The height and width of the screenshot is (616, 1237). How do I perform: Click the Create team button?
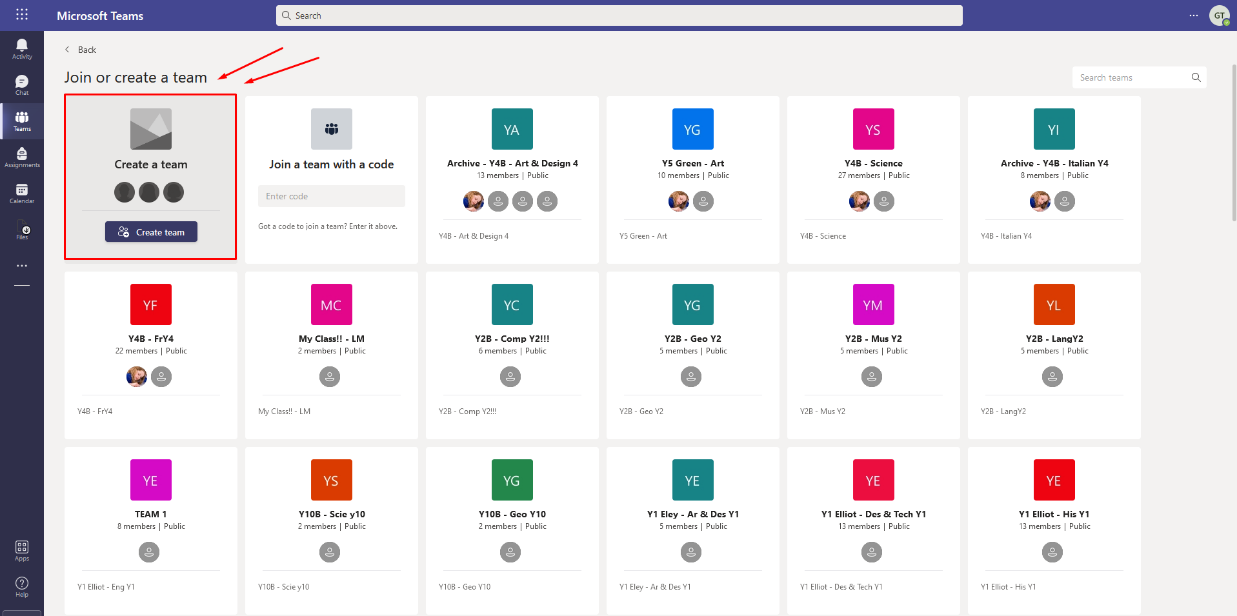click(x=151, y=231)
